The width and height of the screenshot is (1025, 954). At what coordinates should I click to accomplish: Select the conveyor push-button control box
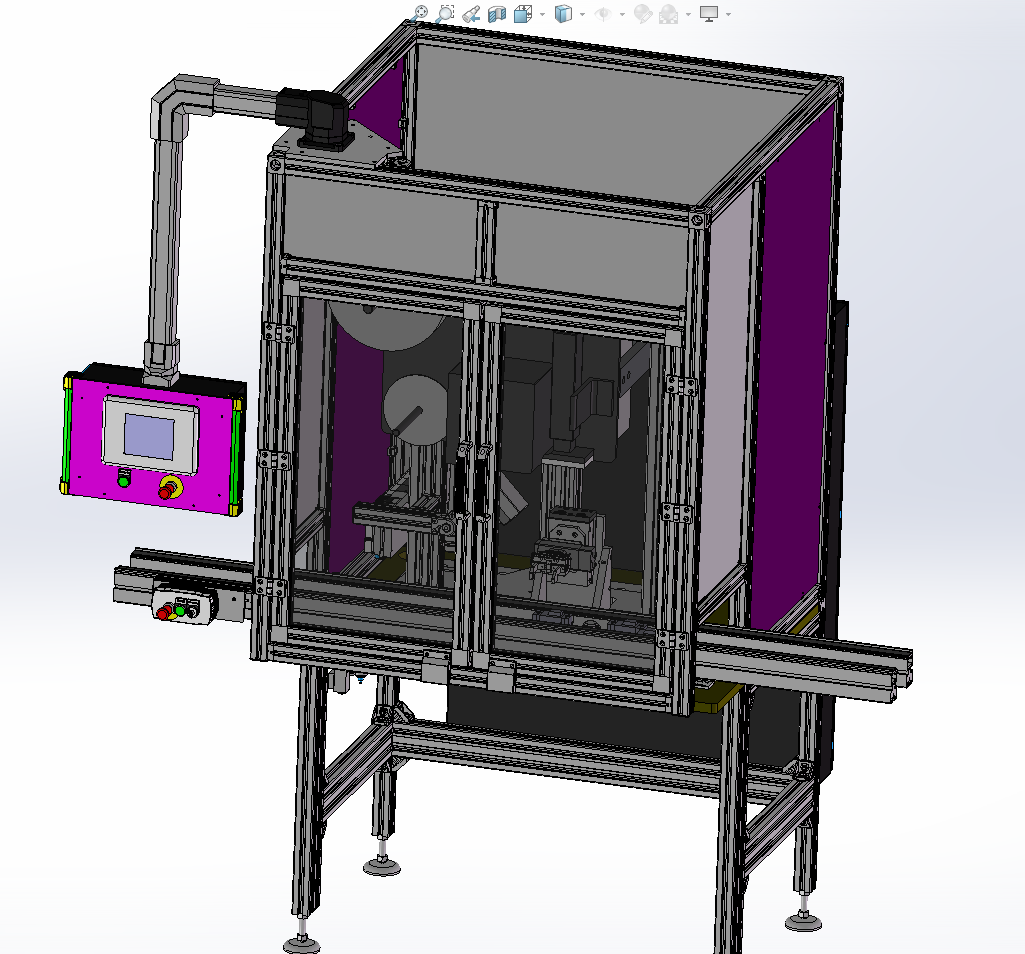pyautogui.click(x=184, y=606)
